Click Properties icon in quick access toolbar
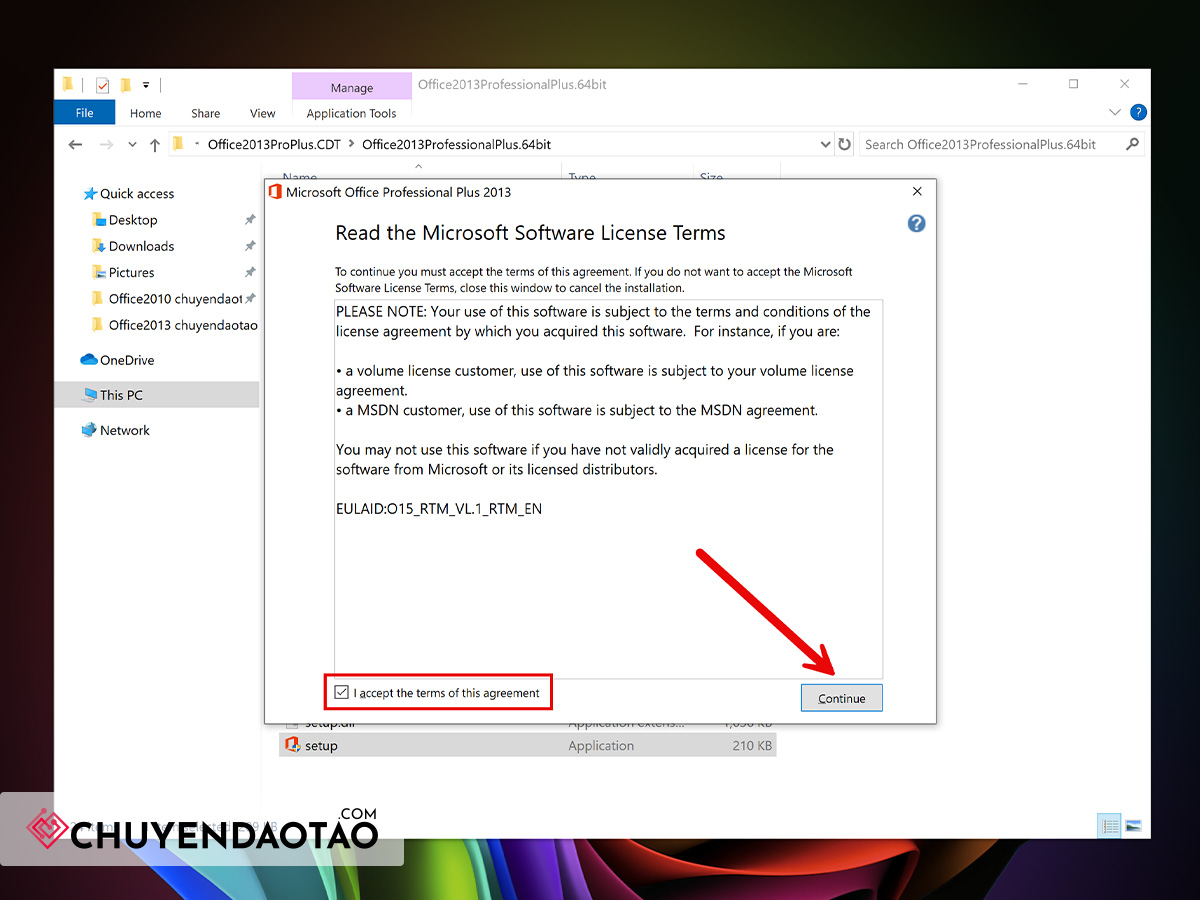This screenshot has width=1200, height=900. pos(102,85)
